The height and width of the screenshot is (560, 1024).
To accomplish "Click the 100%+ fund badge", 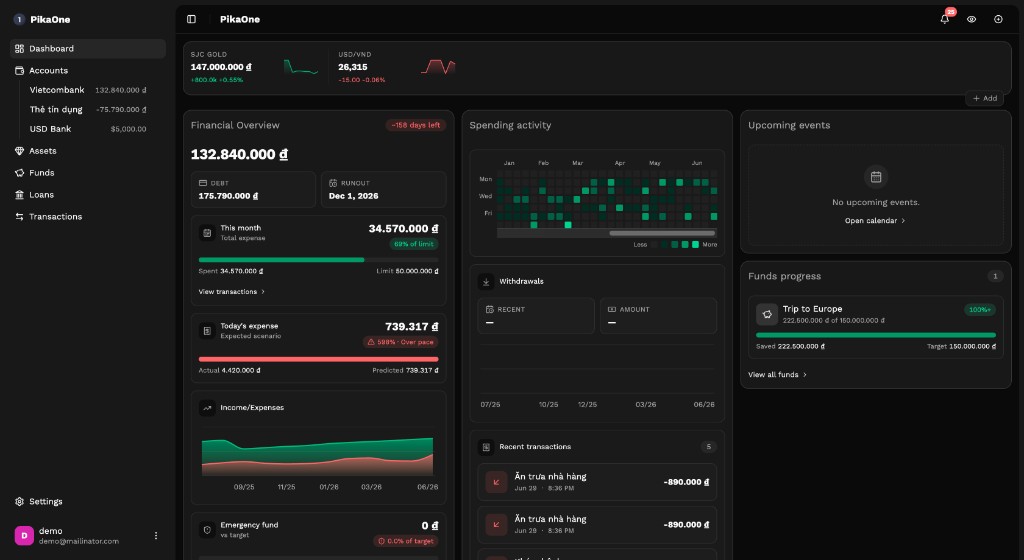I will pos(980,310).
